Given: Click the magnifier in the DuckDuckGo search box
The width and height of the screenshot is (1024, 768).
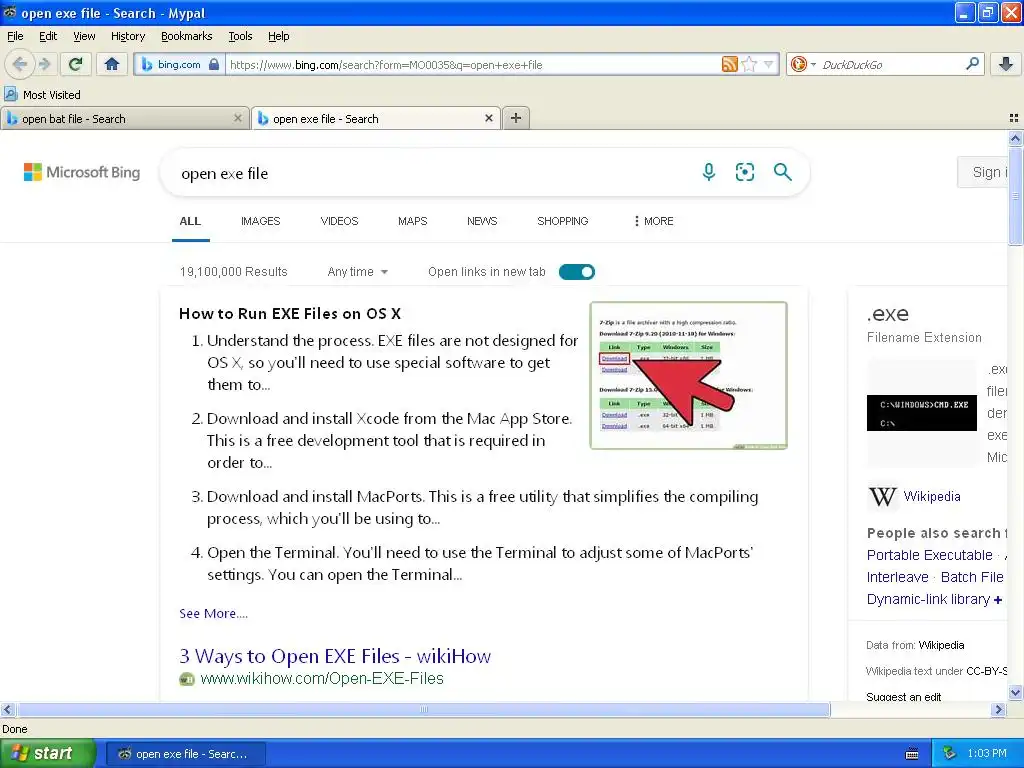Looking at the screenshot, I should click(x=972, y=64).
